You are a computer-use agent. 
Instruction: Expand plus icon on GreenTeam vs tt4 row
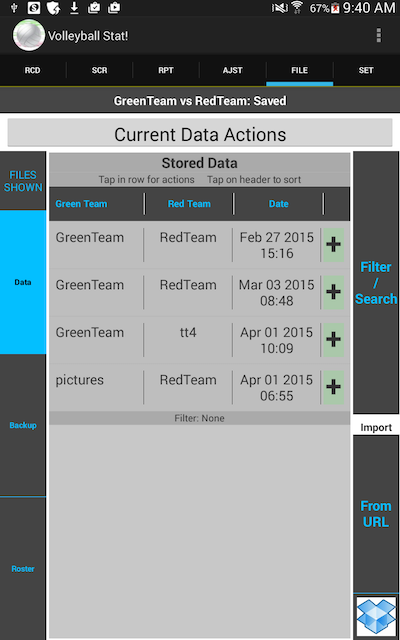pyautogui.click(x=333, y=340)
